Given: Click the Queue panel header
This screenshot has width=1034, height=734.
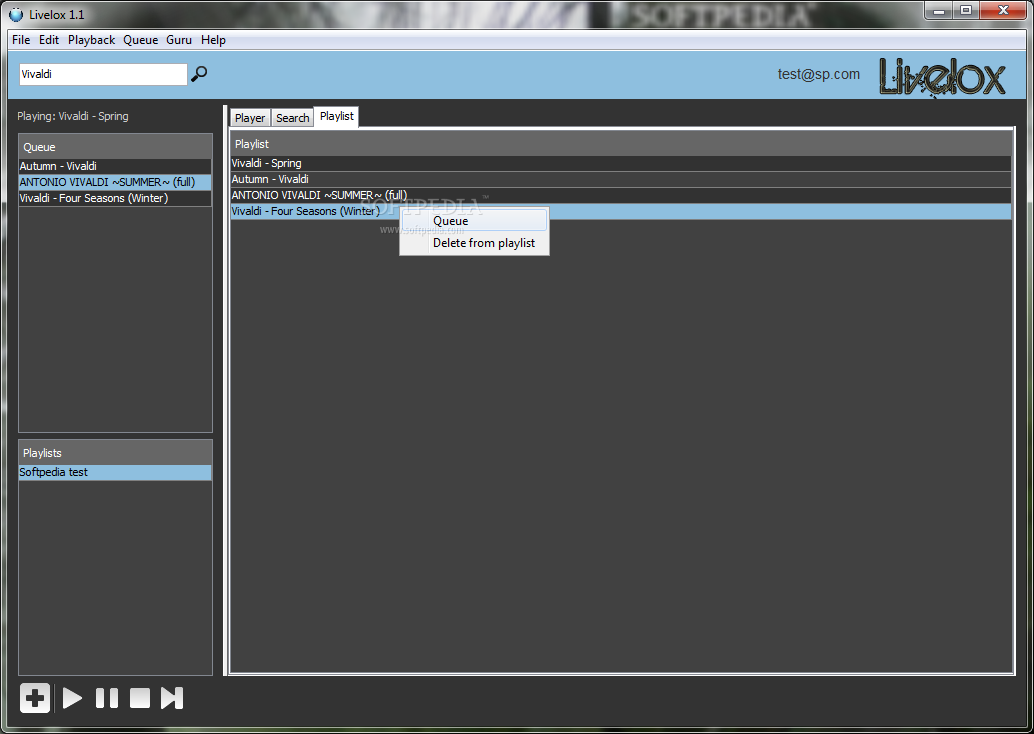Looking at the screenshot, I should (x=115, y=146).
